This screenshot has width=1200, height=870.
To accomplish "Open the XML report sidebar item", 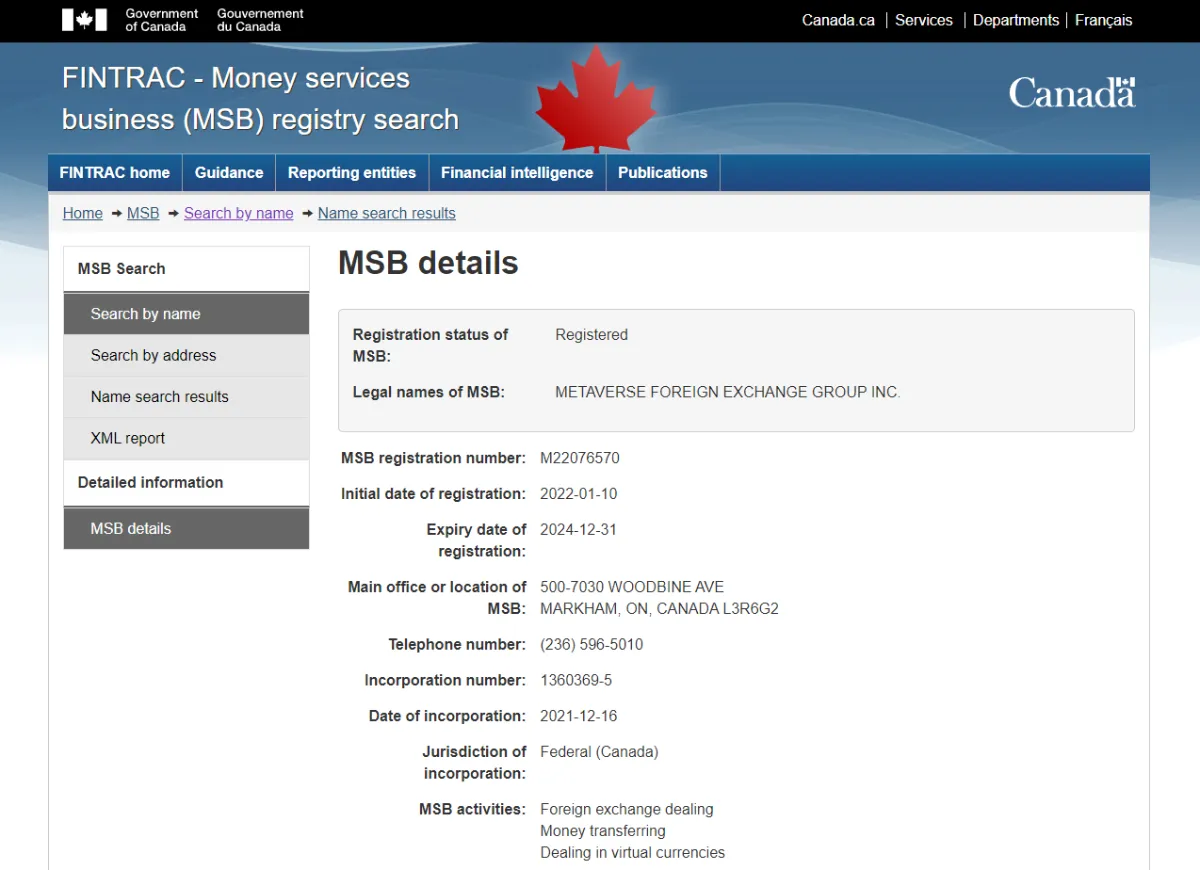I will [186, 438].
